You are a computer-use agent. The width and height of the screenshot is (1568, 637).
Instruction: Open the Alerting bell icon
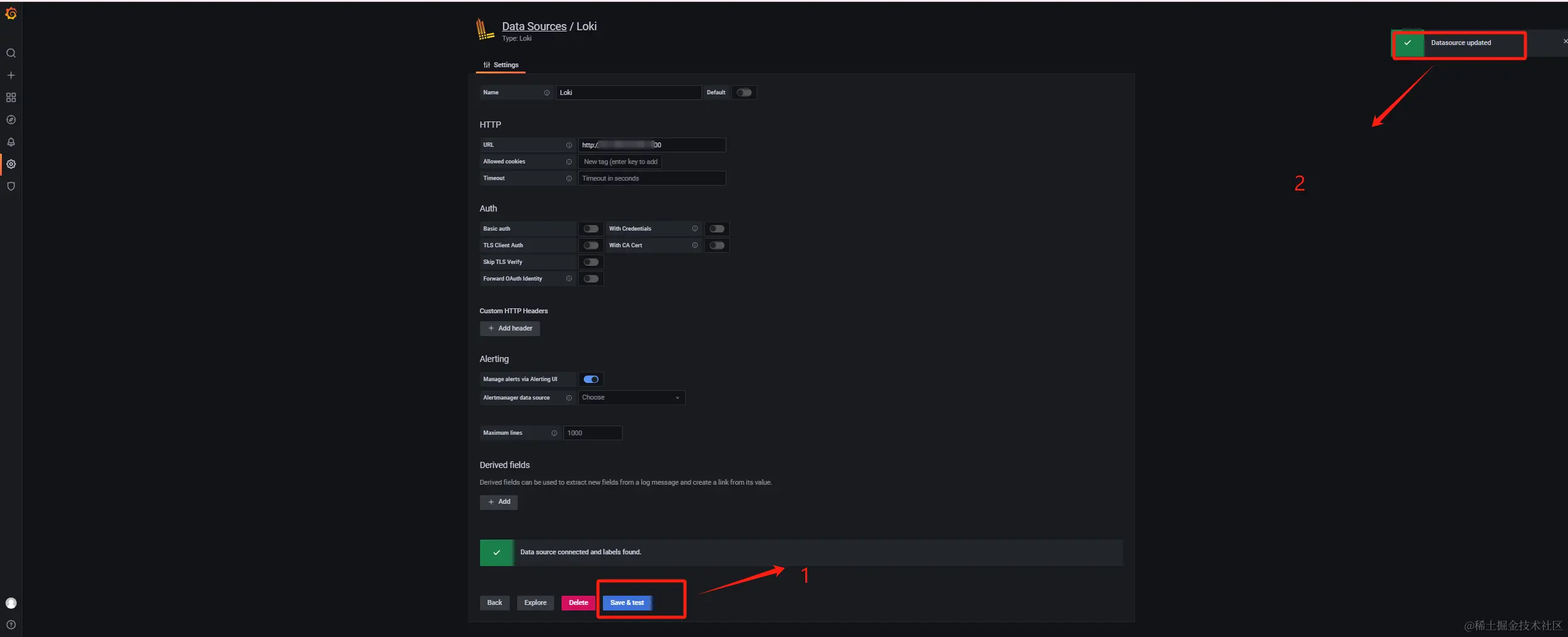tap(11, 142)
